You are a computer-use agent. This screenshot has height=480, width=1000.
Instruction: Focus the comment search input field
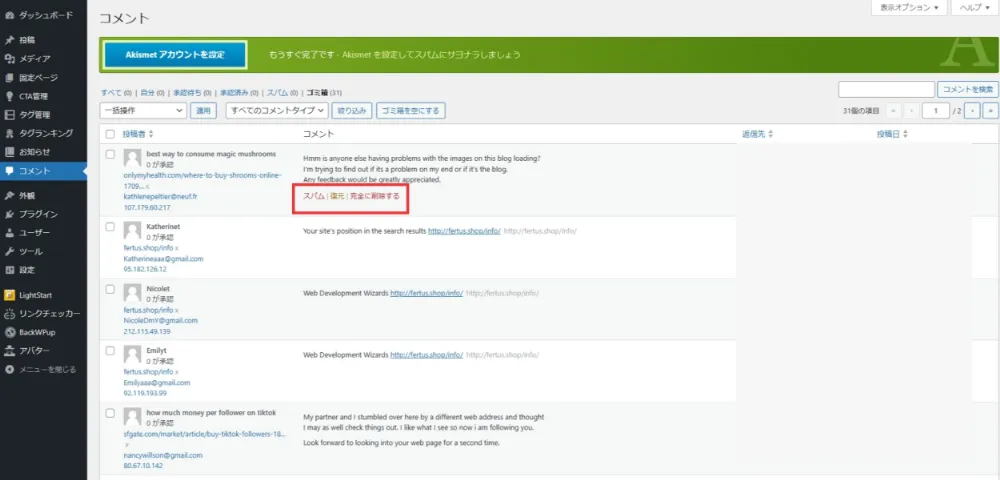886,89
